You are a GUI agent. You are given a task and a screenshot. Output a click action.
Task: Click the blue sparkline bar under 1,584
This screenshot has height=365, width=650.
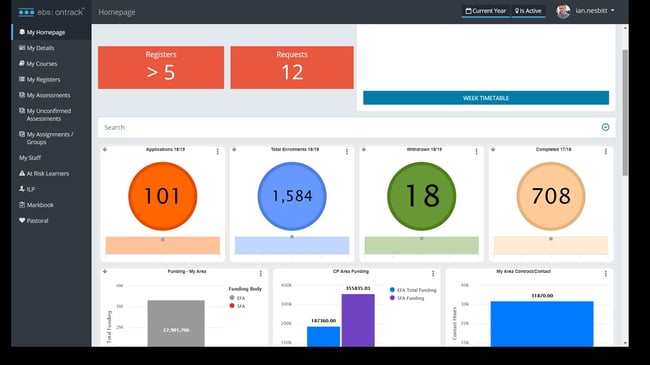click(x=292, y=245)
